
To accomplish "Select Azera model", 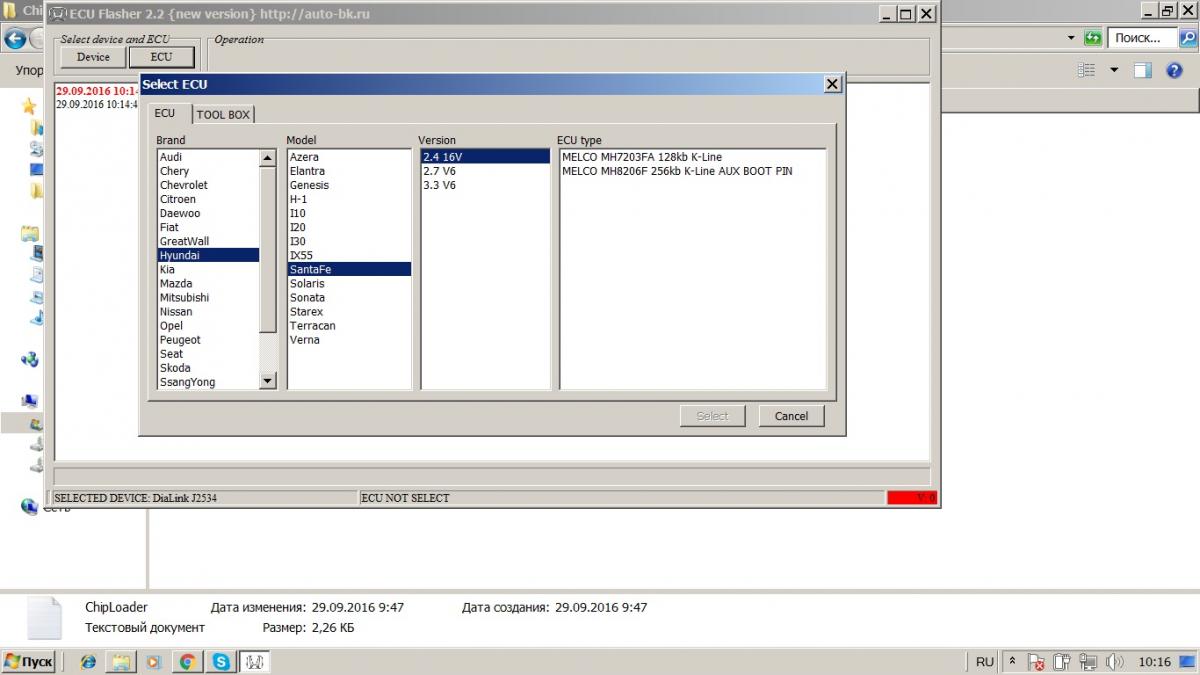I will coord(349,157).
